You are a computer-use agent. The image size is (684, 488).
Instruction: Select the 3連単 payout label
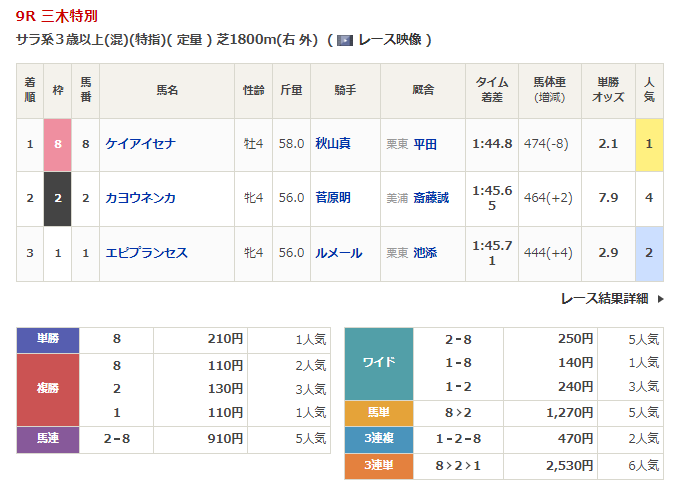[x=378, y=465]
